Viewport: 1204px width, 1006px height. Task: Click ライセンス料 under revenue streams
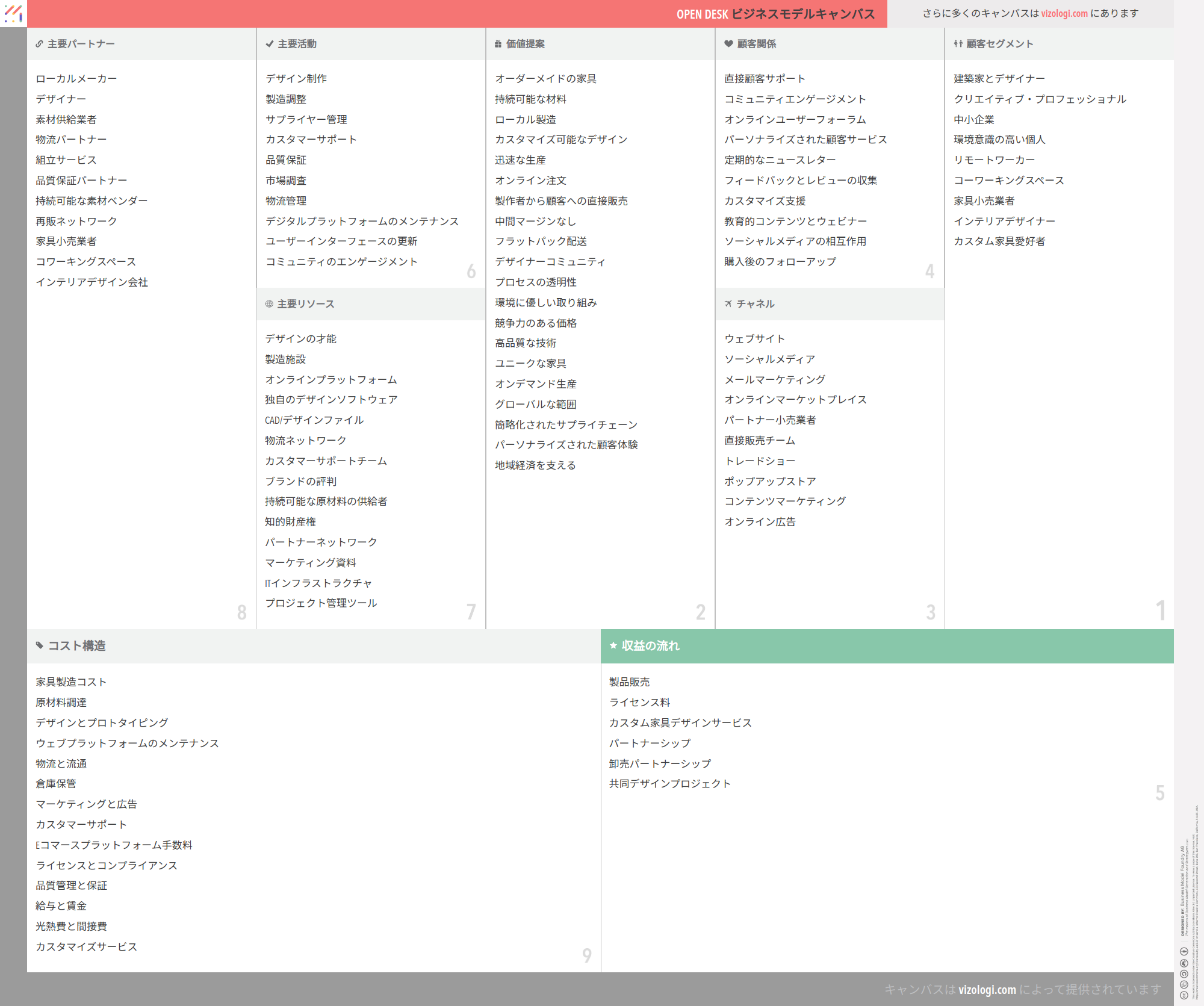click(639, 703)
